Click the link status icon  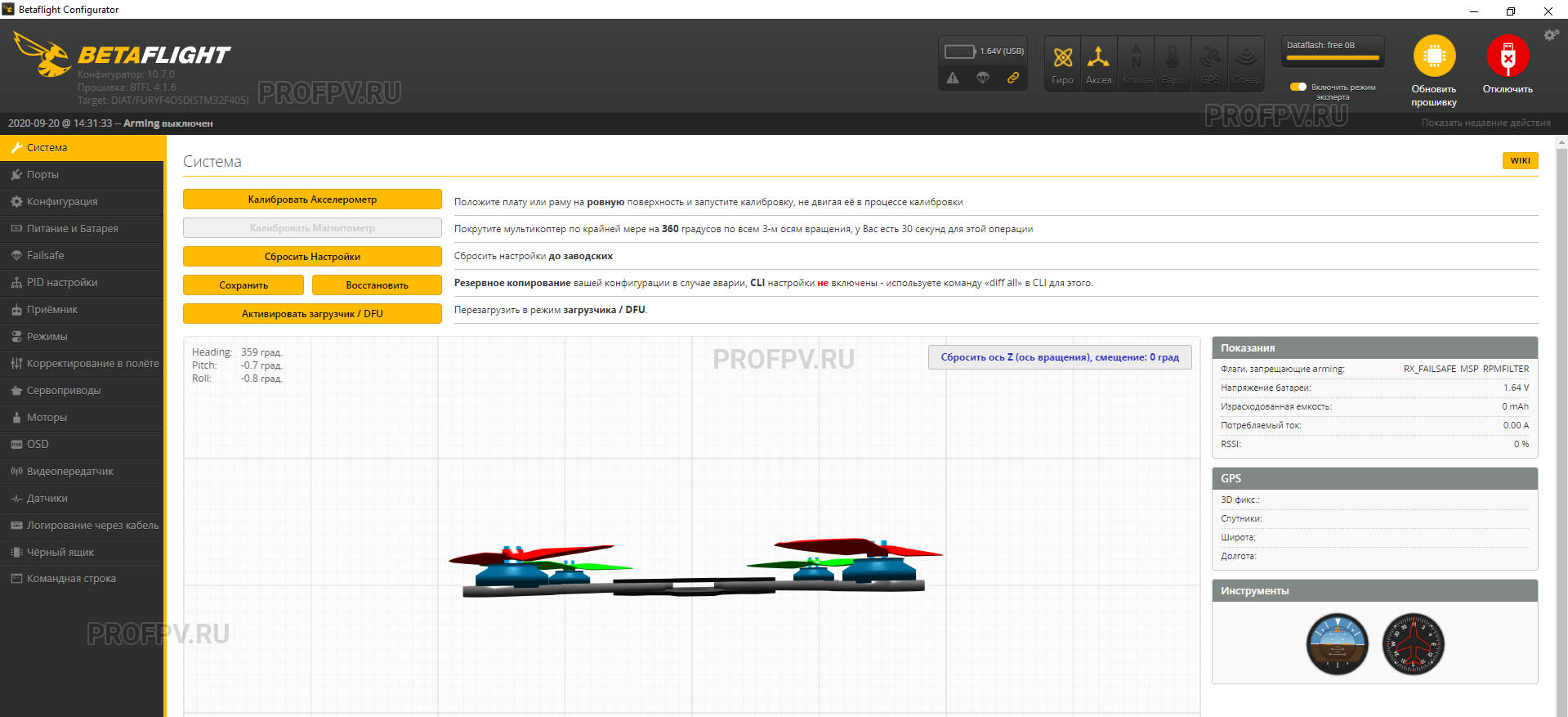(x=1013, y=78)
